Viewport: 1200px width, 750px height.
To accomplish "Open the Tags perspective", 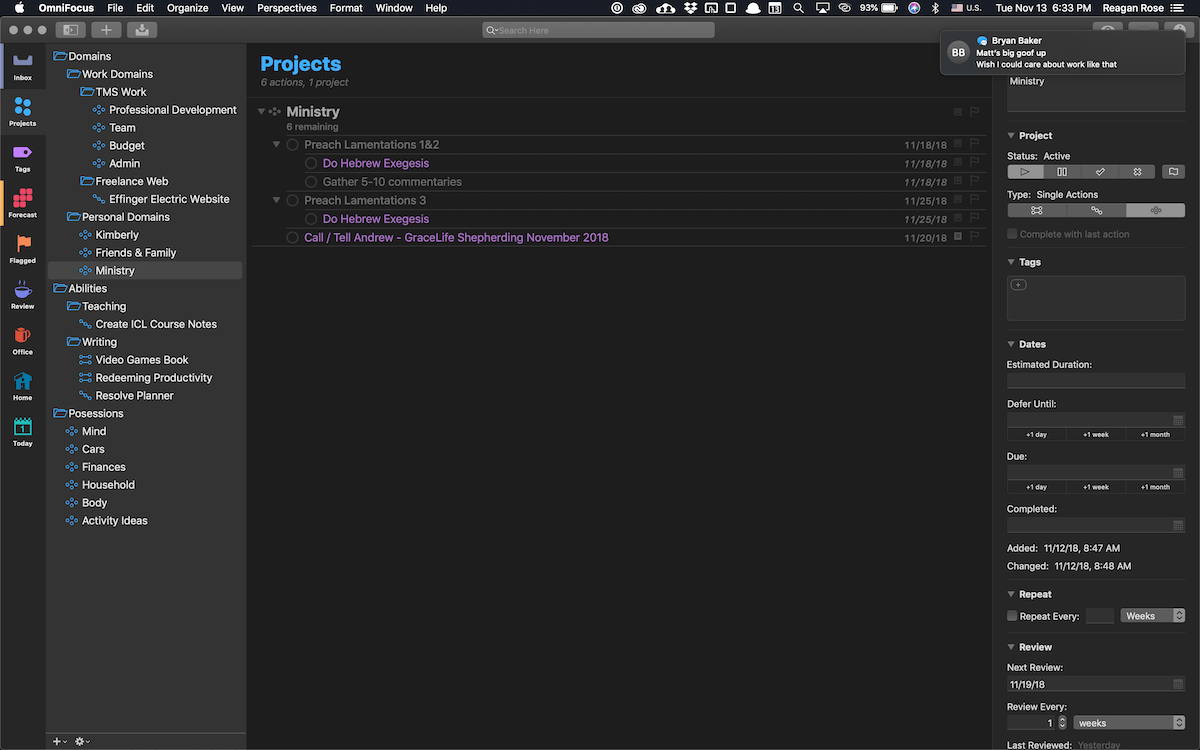I will [x=23, y=158].
